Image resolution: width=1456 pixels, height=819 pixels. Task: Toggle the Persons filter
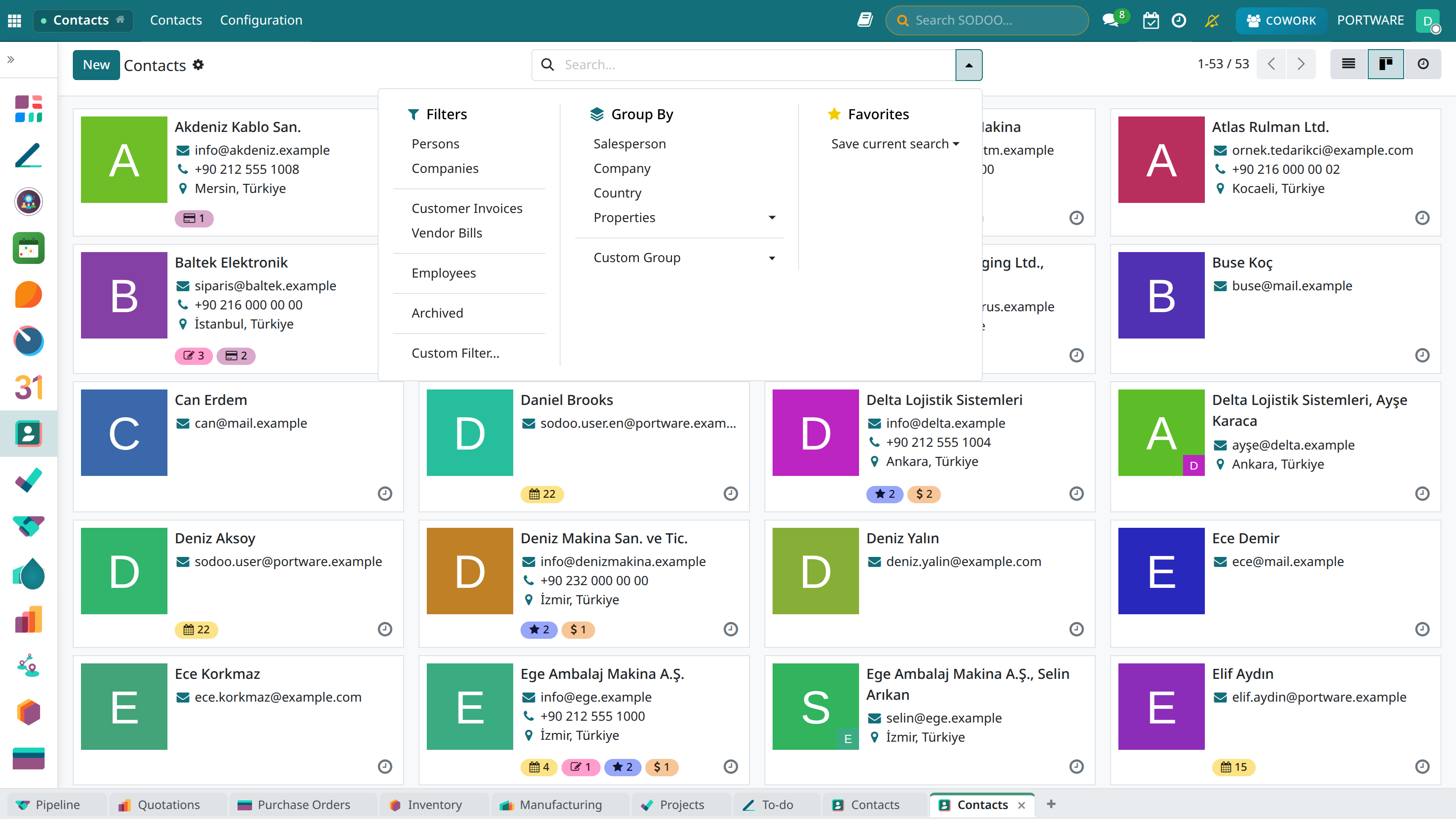[435, 144]
